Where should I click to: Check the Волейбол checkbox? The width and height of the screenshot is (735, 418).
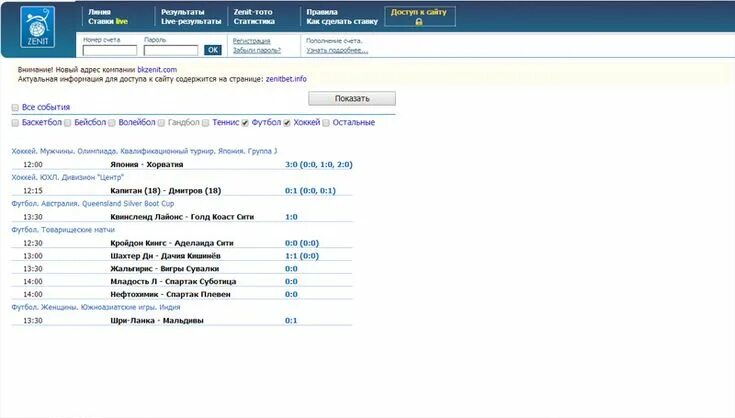pos(112,123)
